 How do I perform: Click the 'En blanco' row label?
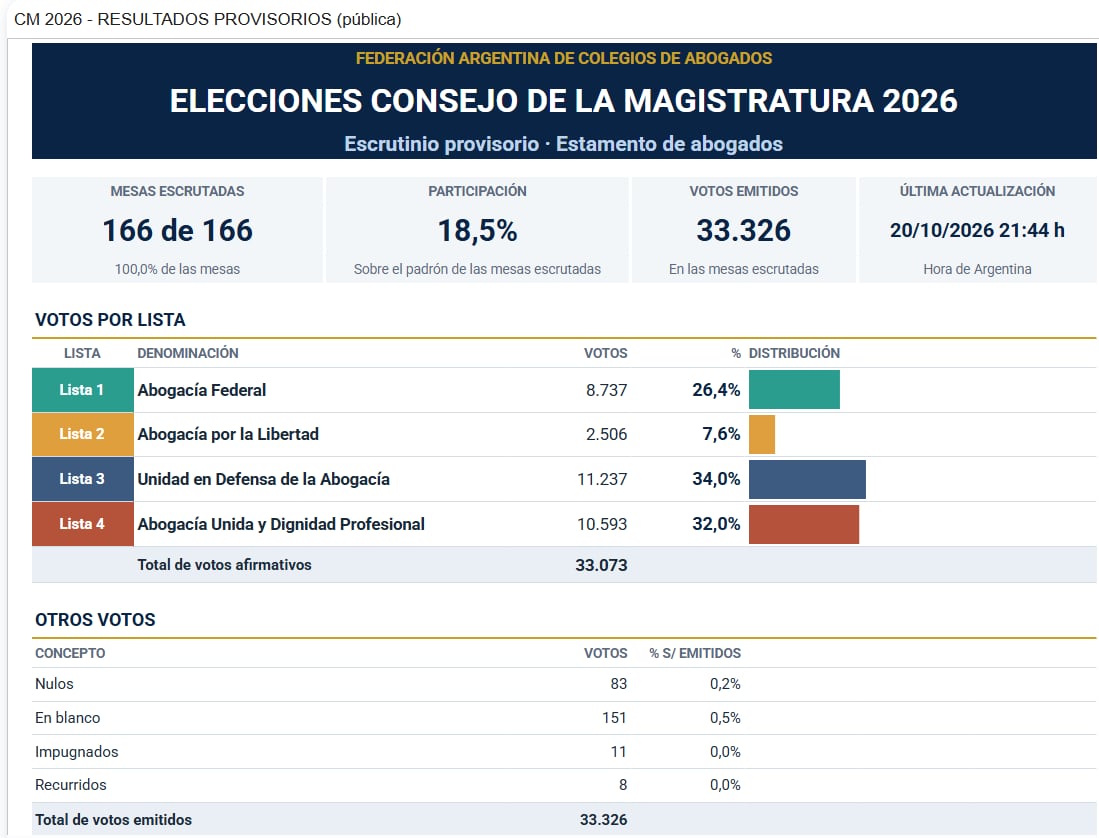click(67, 717)
